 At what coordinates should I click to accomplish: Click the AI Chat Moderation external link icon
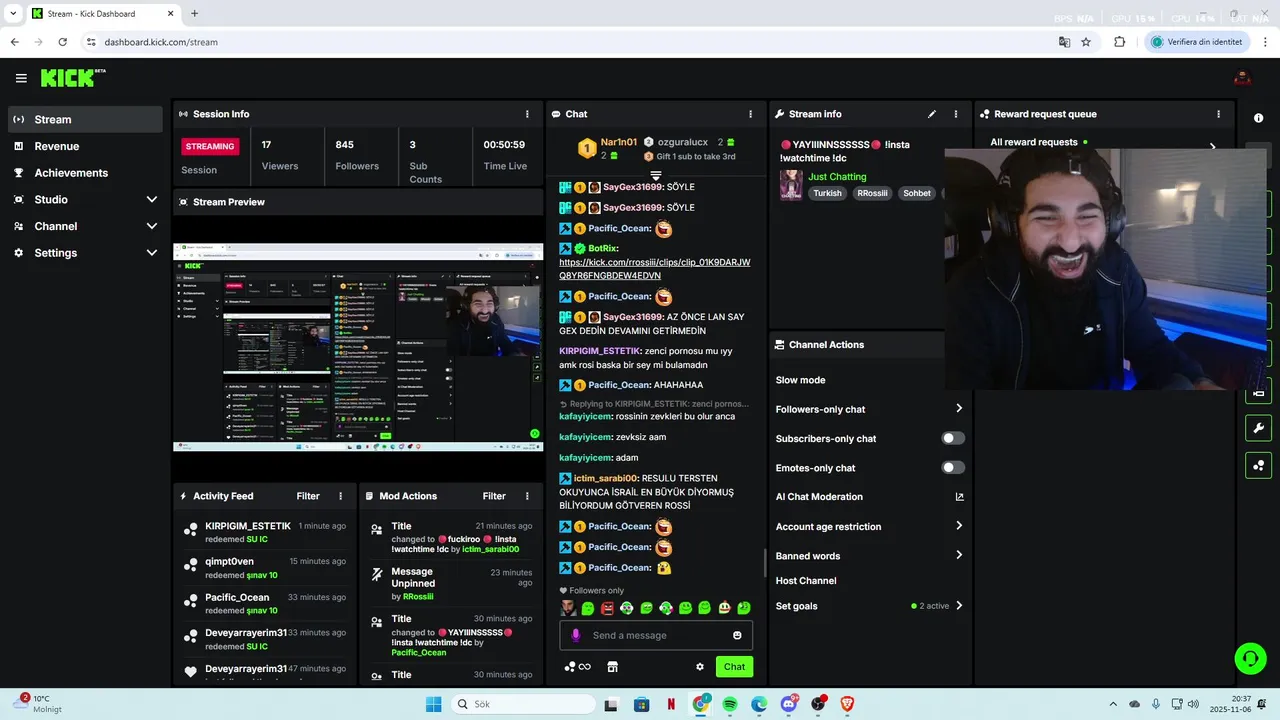pos(959,497)
